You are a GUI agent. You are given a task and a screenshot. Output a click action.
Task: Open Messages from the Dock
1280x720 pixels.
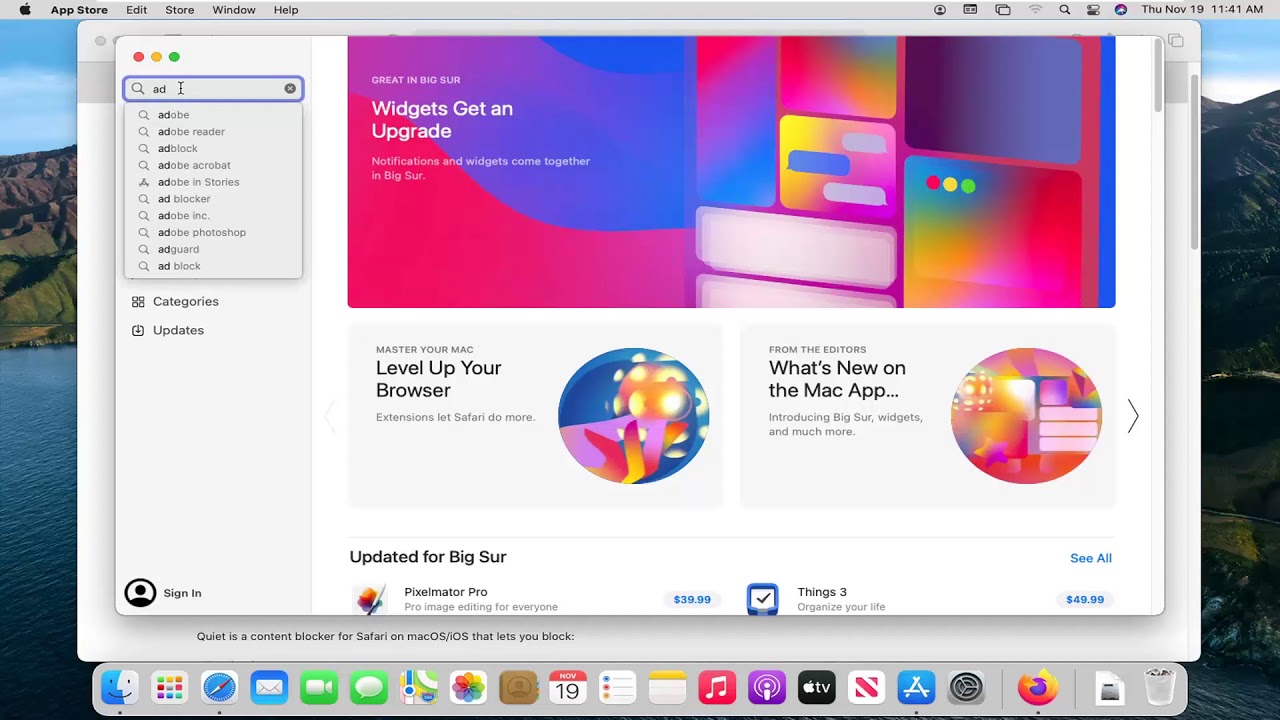(x=369, y=688)
